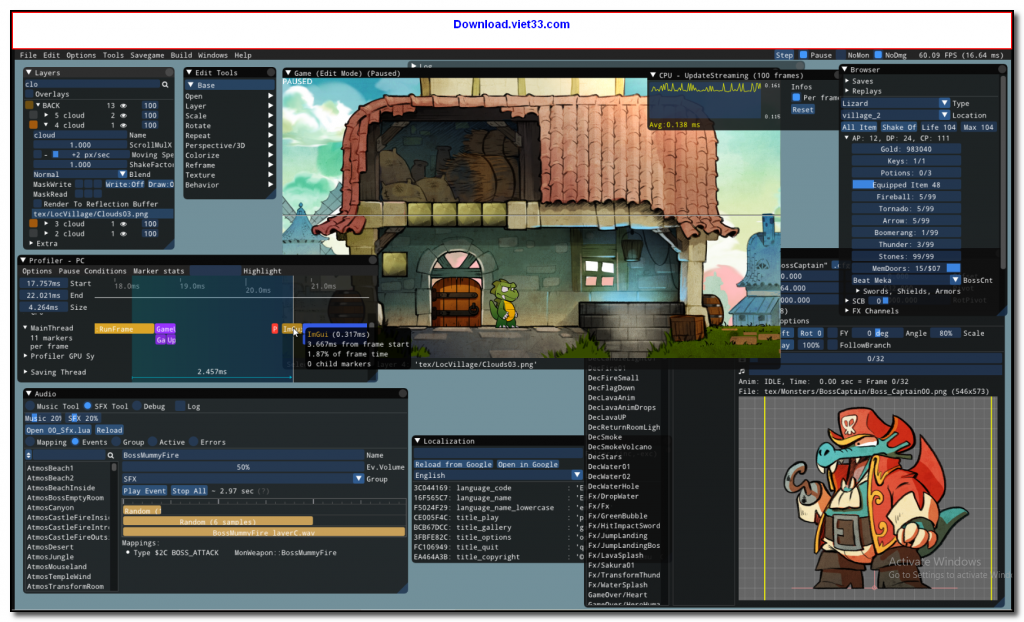The width and height of the screenshot is (1024, 622).
Task: Toggle visibility eye of 5 cloud layer
Action: click(123, 115)
